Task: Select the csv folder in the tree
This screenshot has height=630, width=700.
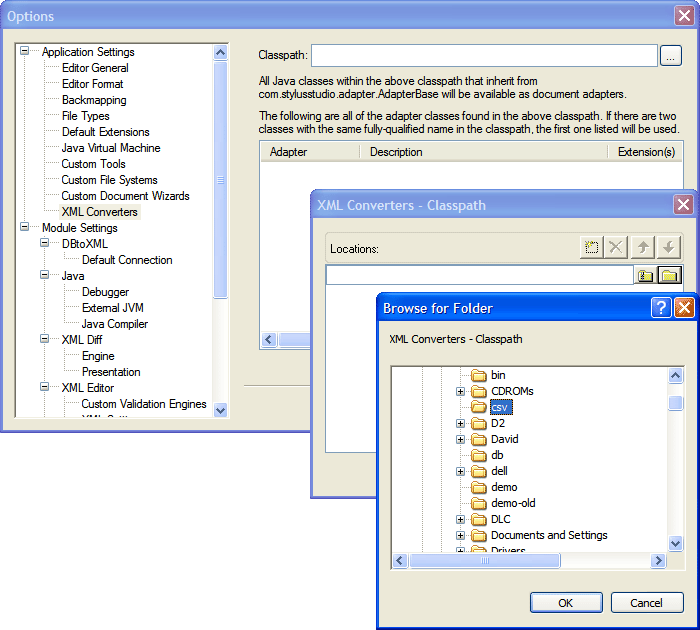Action: (501, 407)
